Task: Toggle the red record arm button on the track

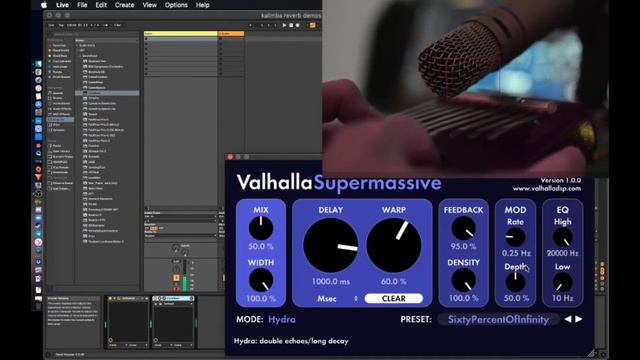Action: [176, 289]
